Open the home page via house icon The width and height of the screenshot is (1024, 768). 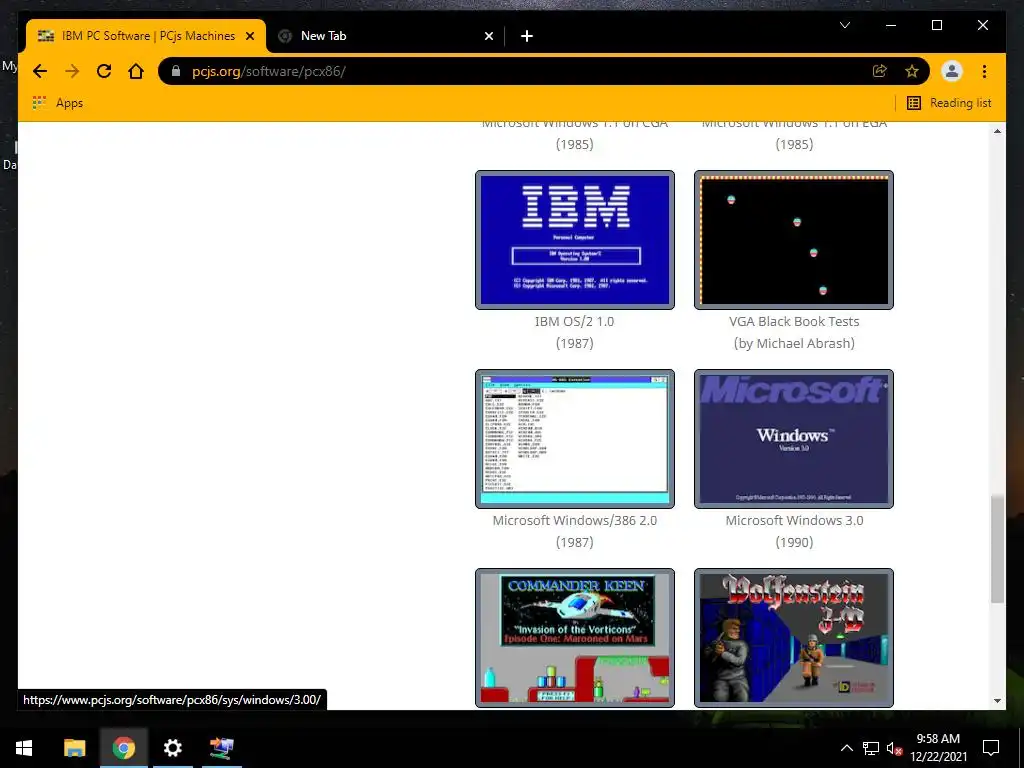pos(136,71)
